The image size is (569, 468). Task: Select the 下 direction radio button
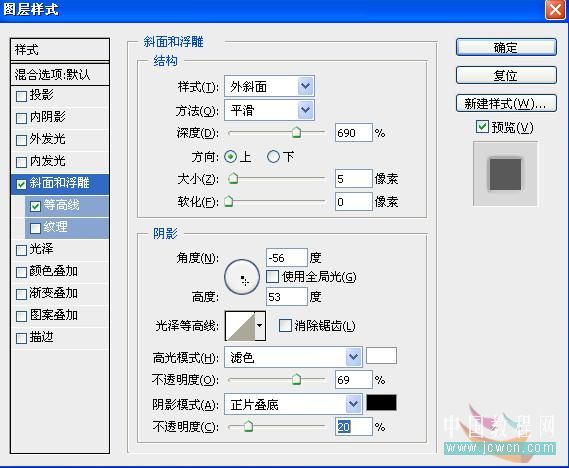(273, 157)
